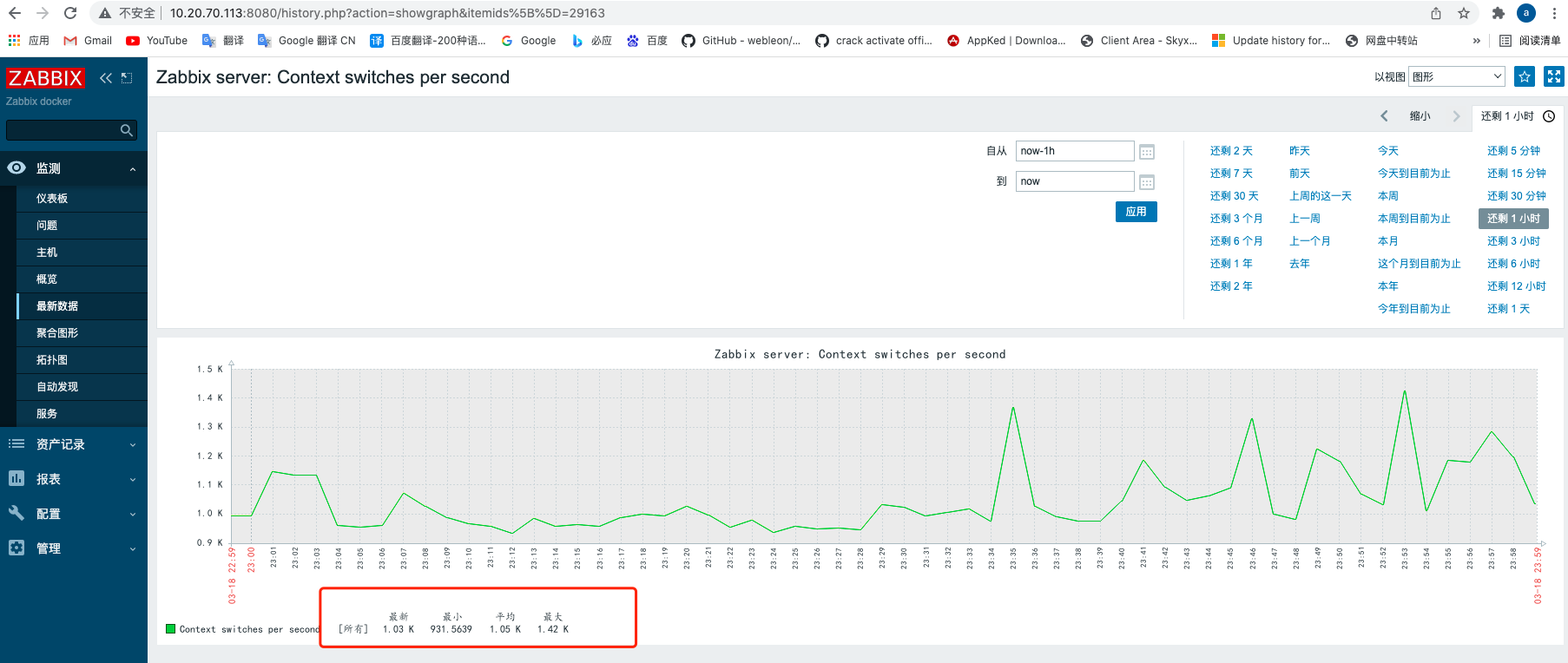Image resolution: width=1568 pixels, height=663 pixels.
Task: Collapse sidebar with double-chevron icon
Action: pyautogui.click(x=106, y=78)
